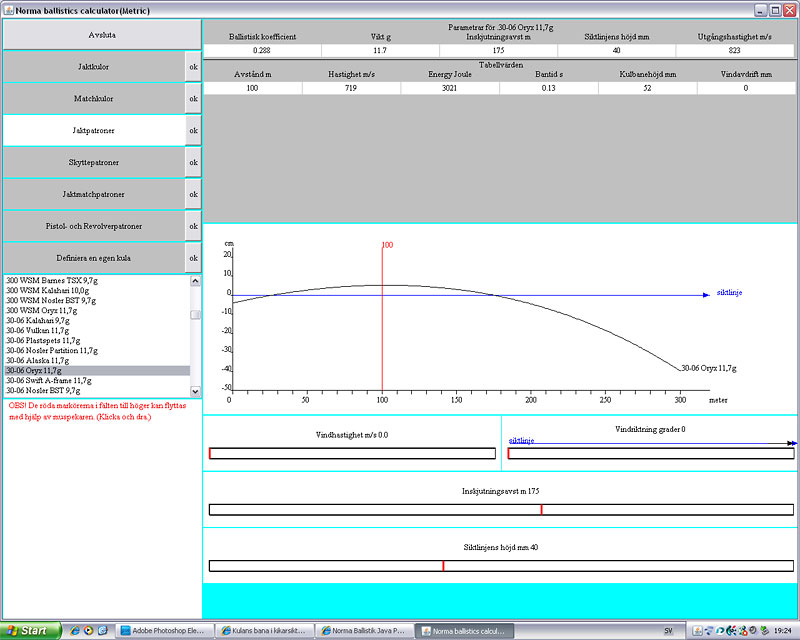Viewport: 800px width, 640px height.
Task: Choose Pistol- och Revolverpatroner category
Action: coord(94,226)
